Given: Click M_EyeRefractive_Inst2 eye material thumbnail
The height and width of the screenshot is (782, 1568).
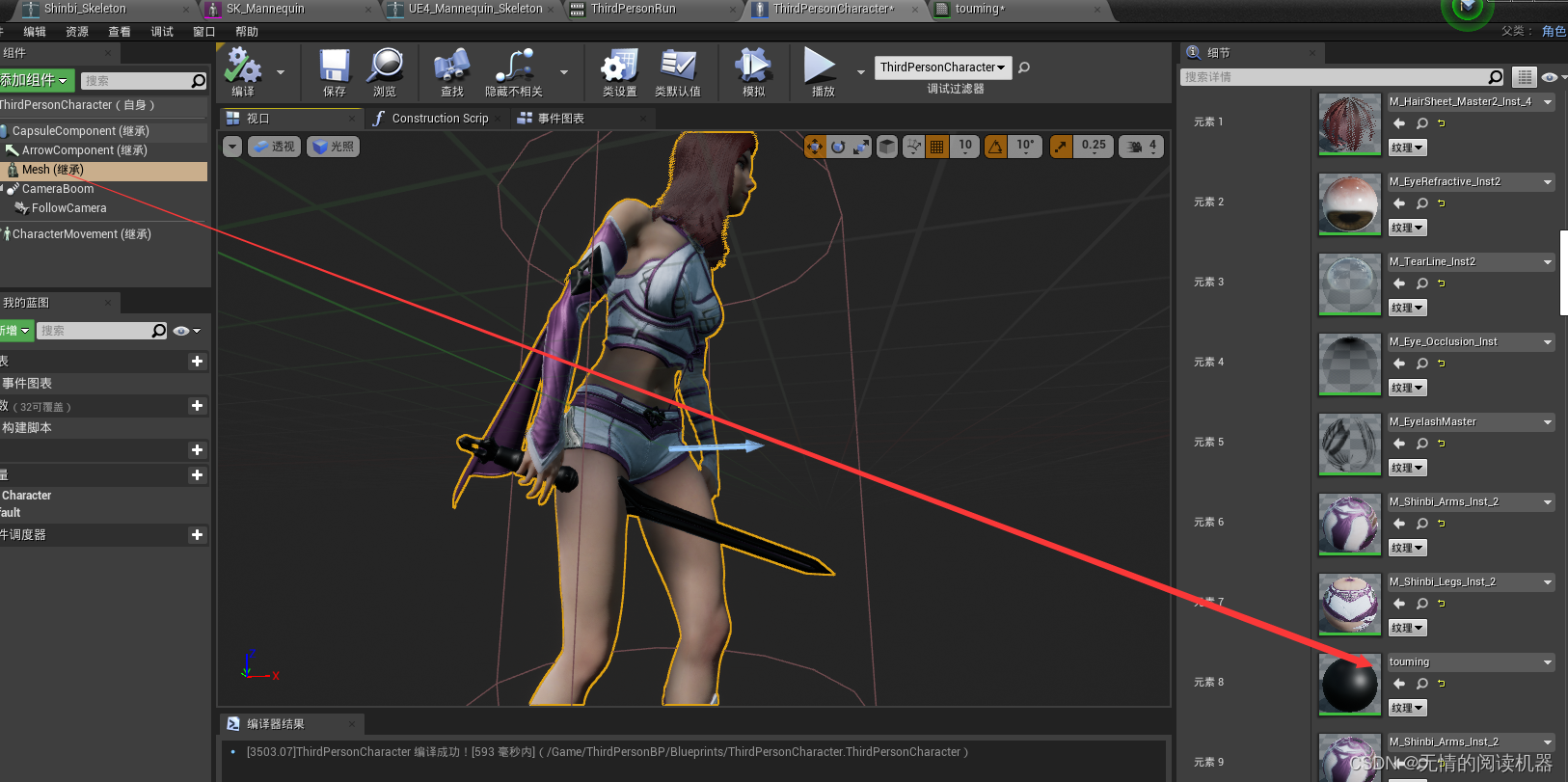Looking at the screenshot, I should pos(1349,203).
